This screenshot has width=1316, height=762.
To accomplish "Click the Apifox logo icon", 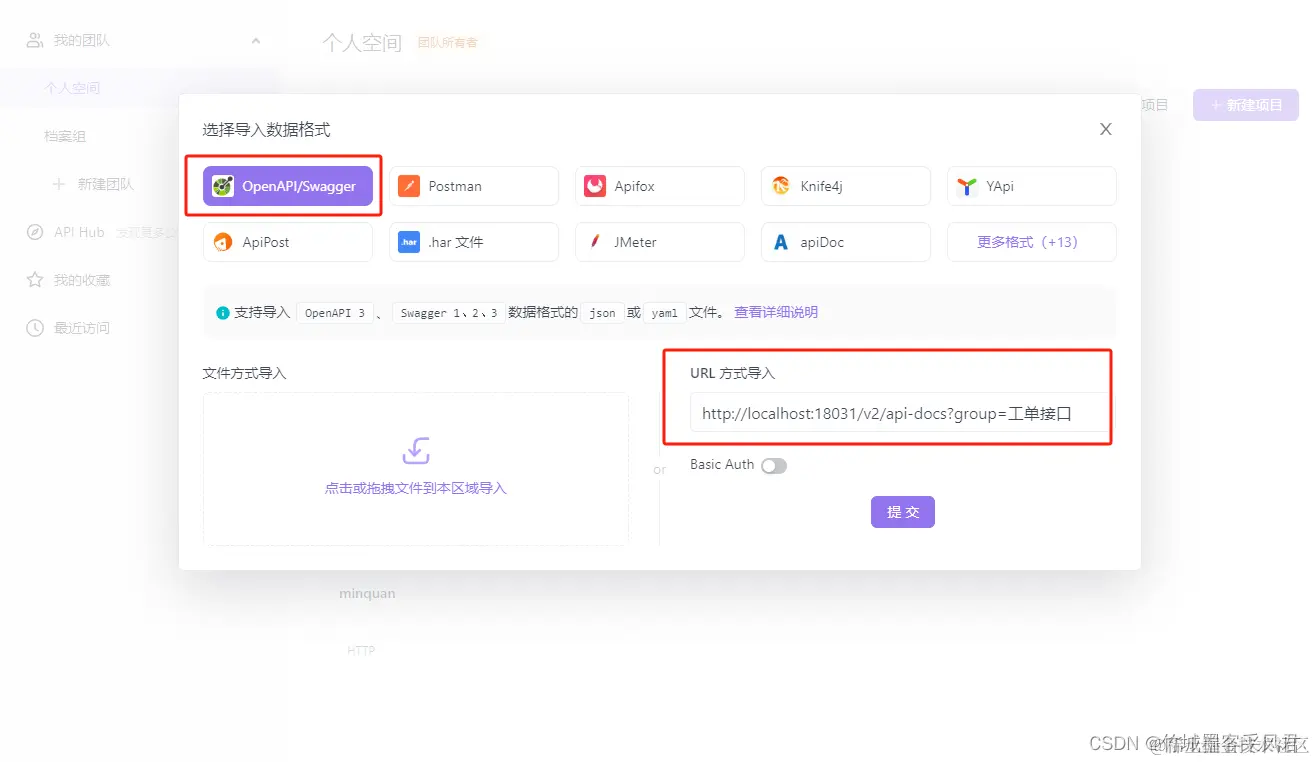I will (x=595, y=186).
